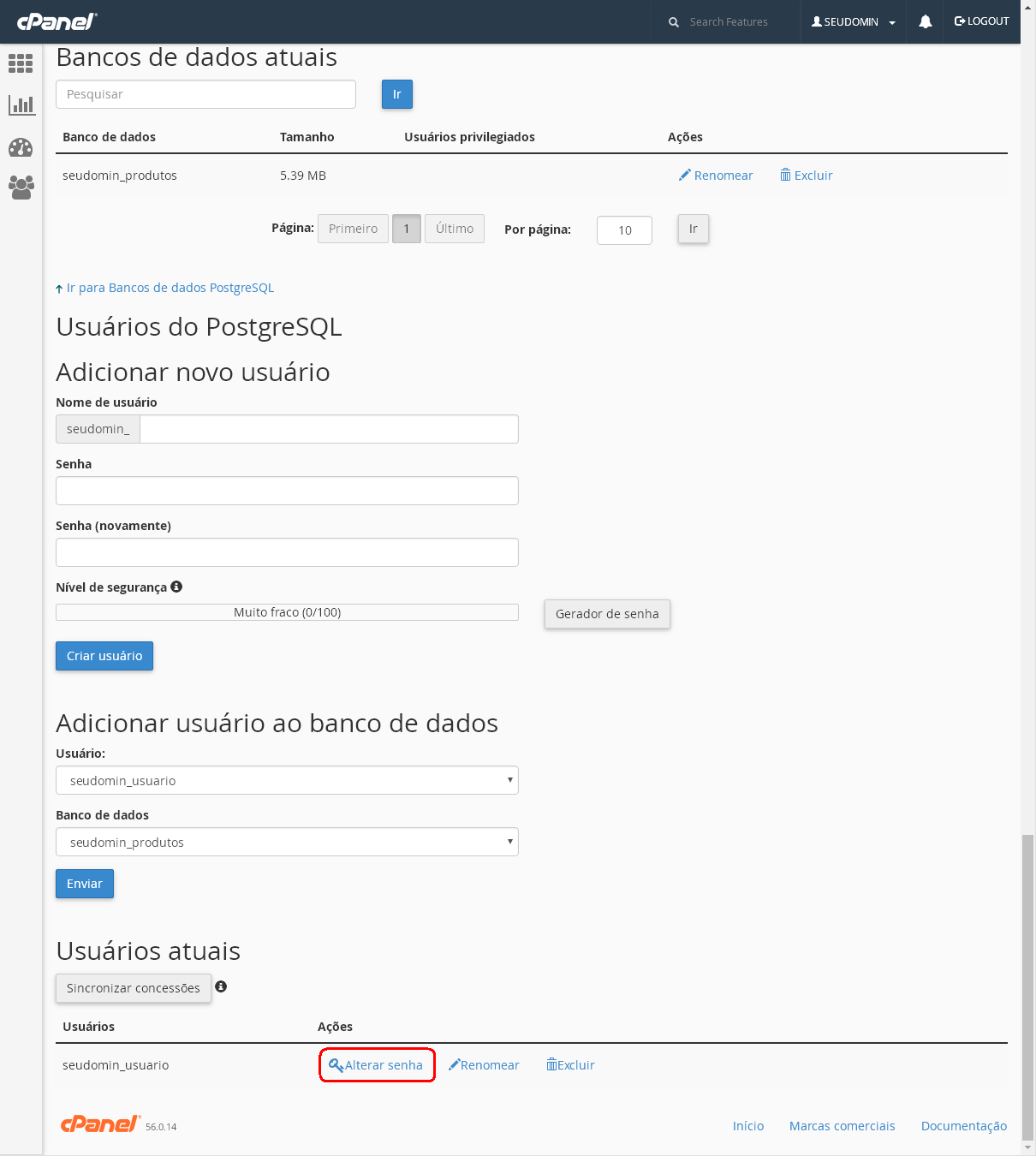Open the home grid icon in sidebar
This screenshot has height=1156, width=1036.
coord(21,63)
